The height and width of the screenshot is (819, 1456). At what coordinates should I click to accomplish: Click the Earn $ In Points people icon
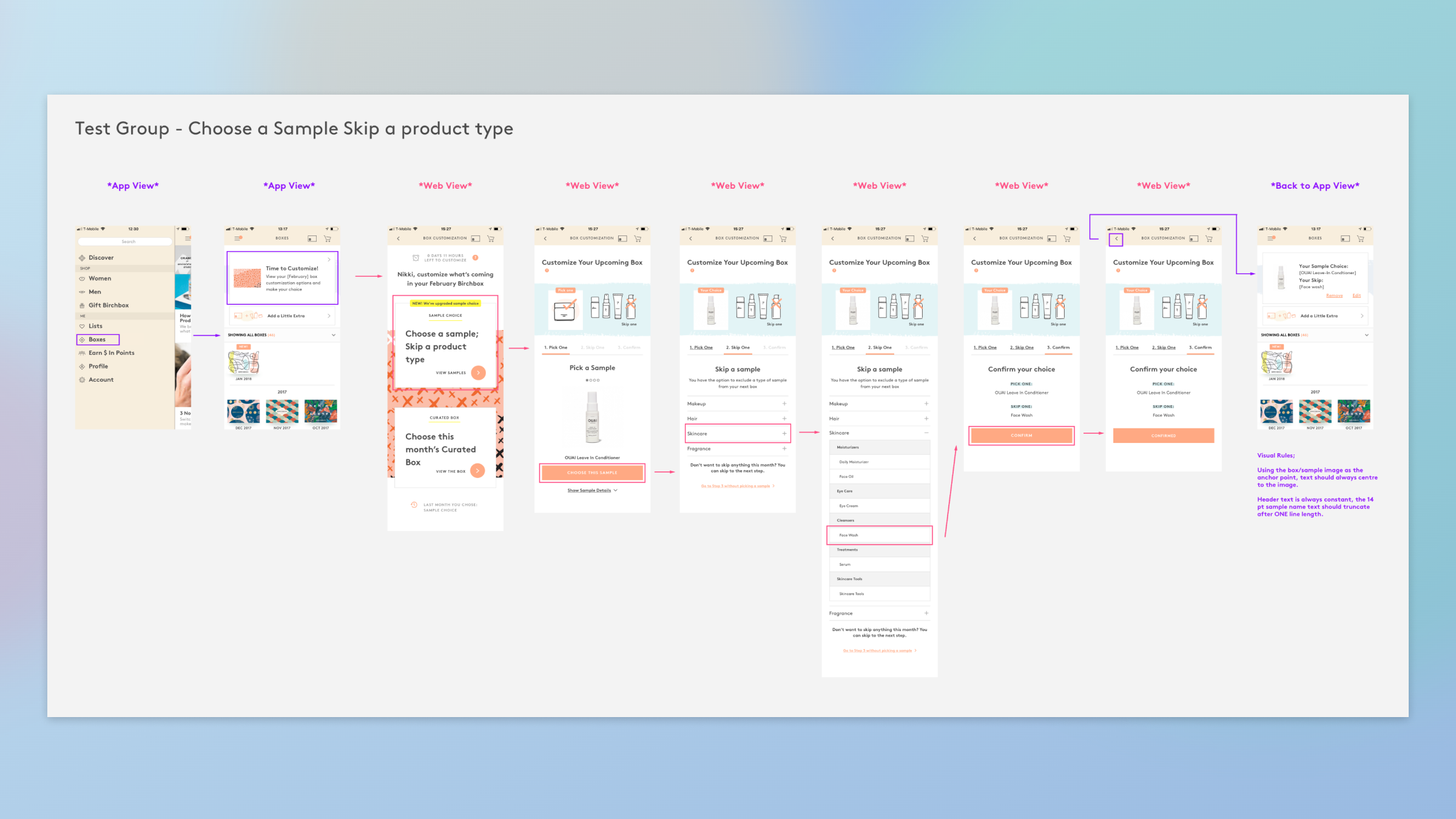(x=82, y=353)
